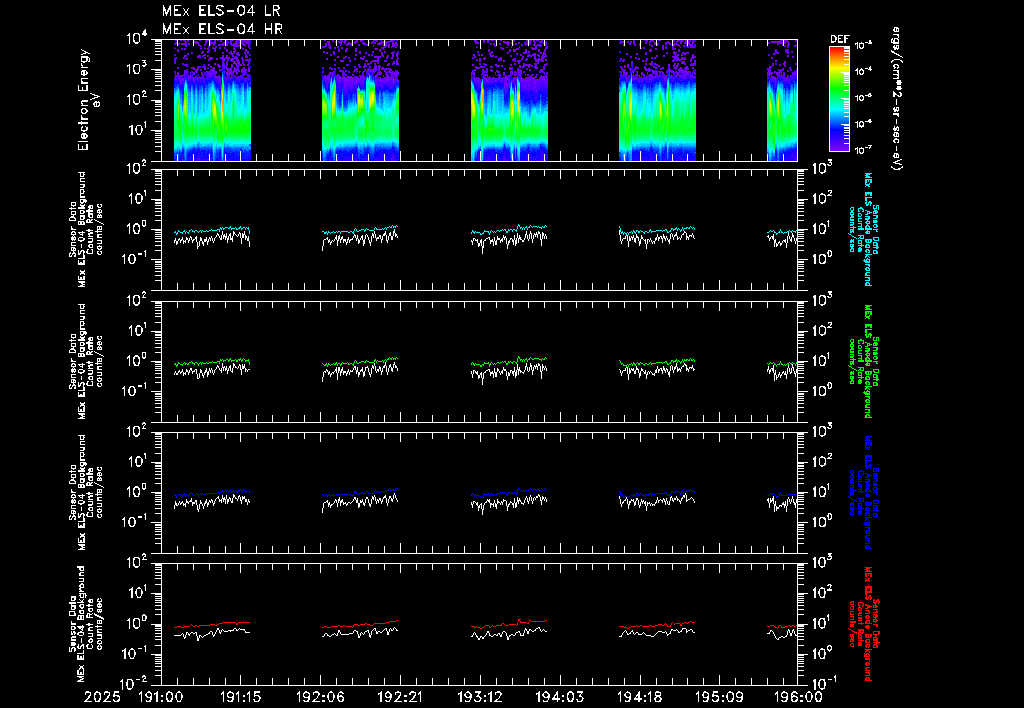Click the ergs/(cm**2-sr-sec-eV) units label
Viewport: 1024px width, 708px height.
click(x=896, y=99)
